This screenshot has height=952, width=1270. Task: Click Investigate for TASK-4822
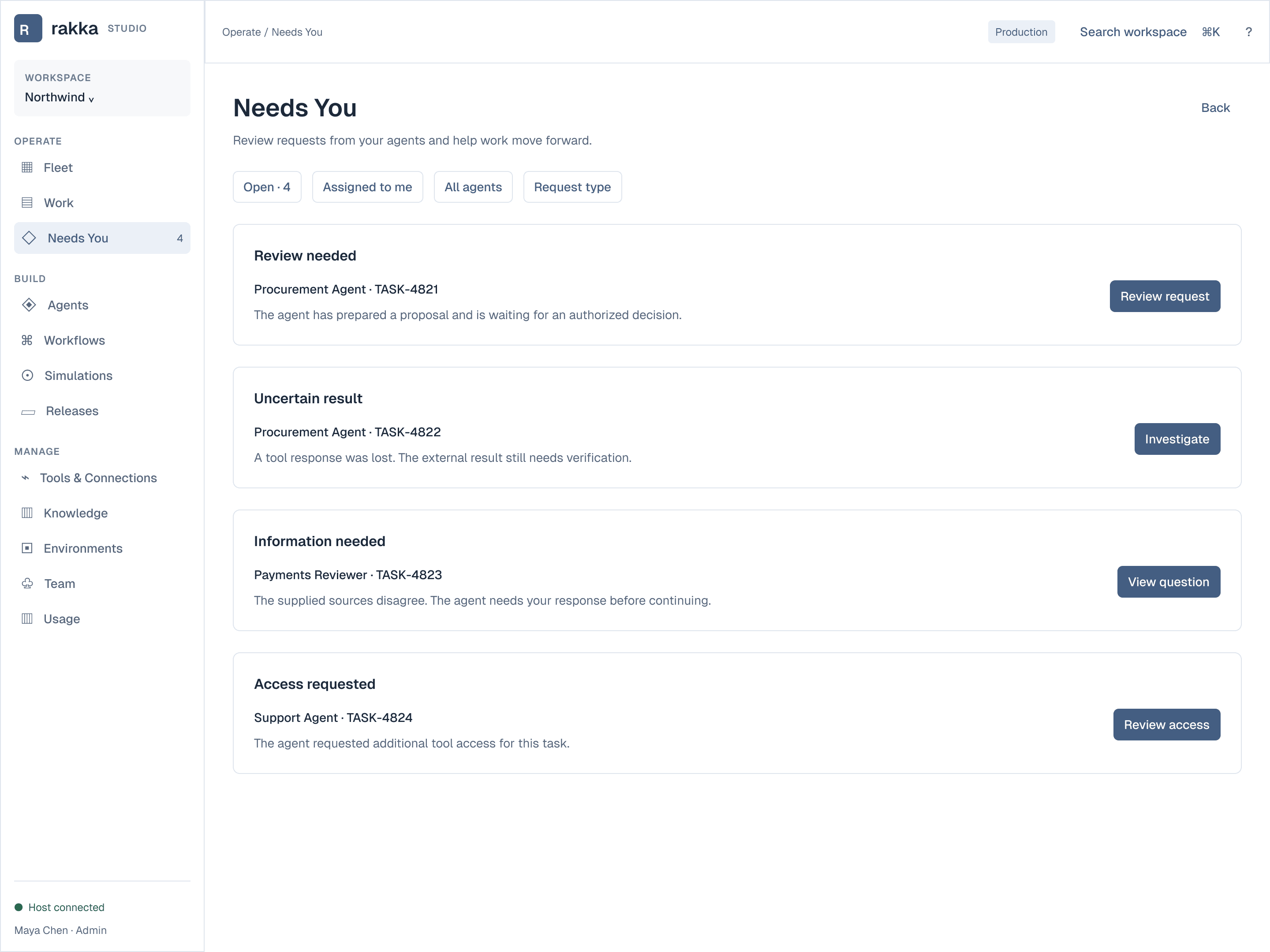pos(1177,439)
